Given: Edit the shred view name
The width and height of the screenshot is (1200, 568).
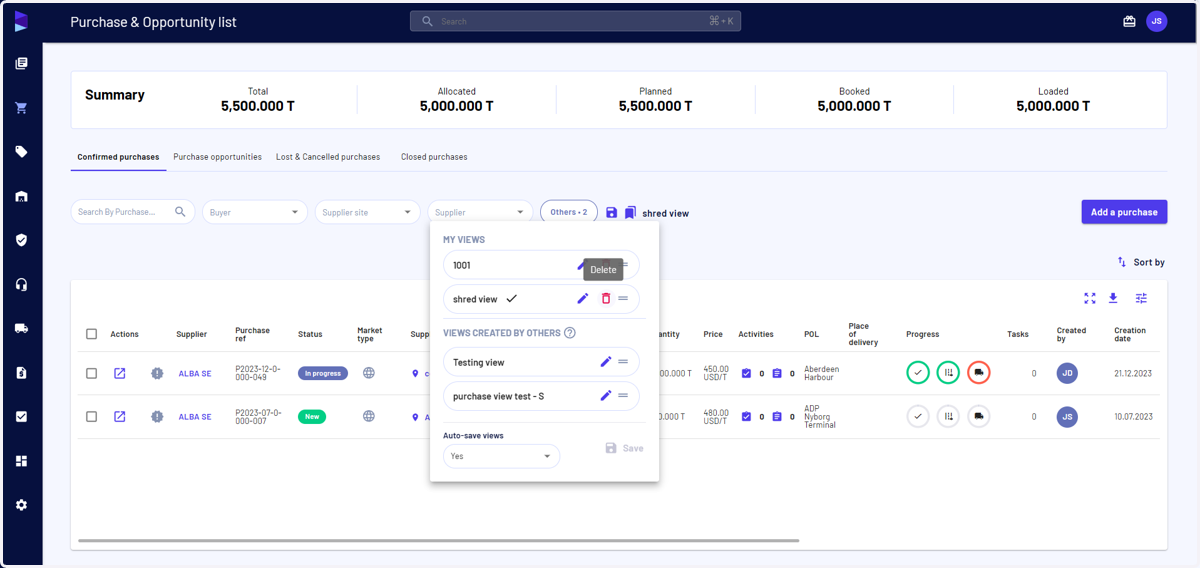Looking at the screenshot, I should point(583,299).
